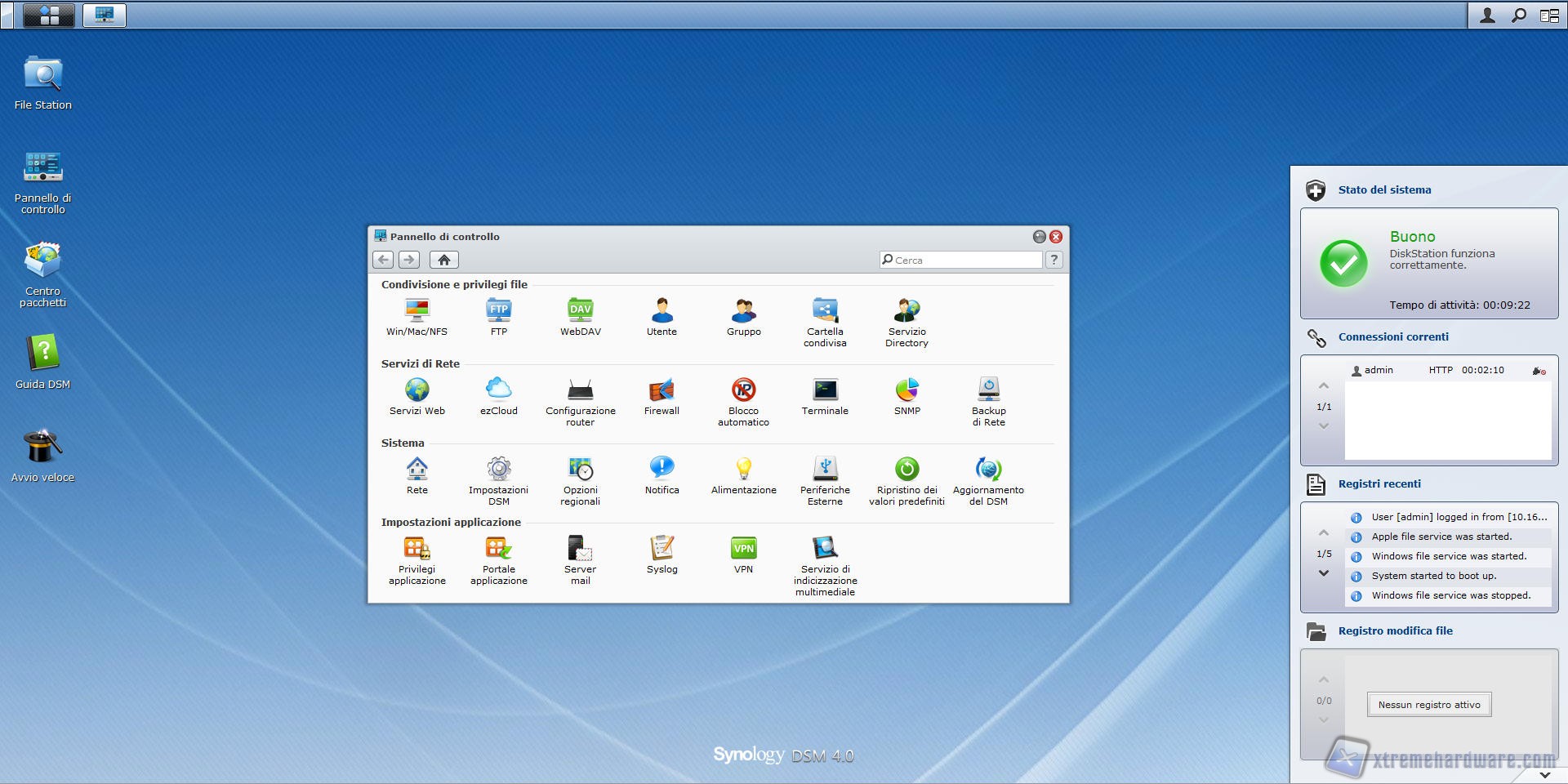The width and height of the screenshot is (1568, 784).
Task: Open the user options menu in the top bar
Action: click(x=1487, y=15)
